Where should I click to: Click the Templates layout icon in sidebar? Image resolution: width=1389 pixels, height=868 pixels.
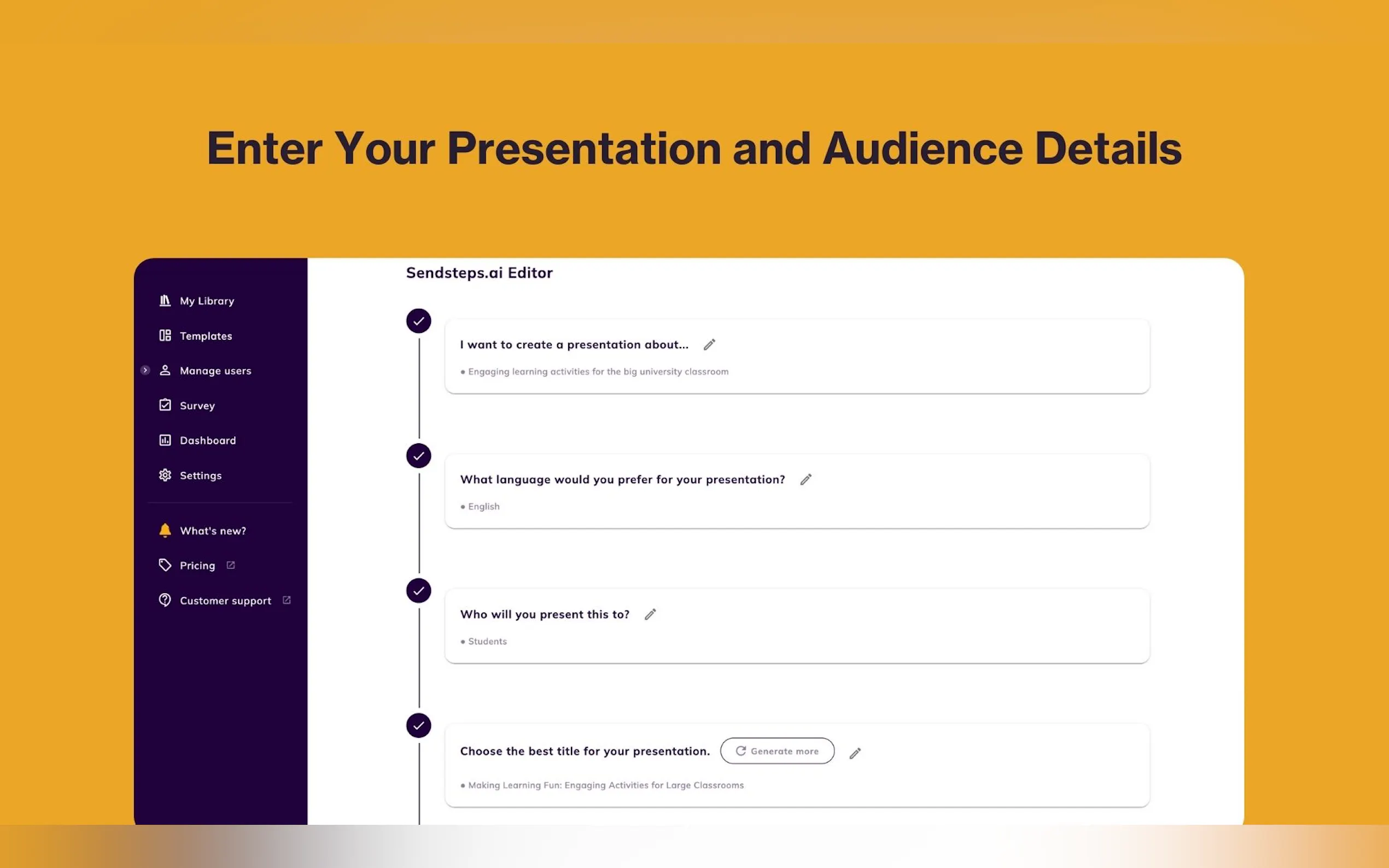coord(165,335)
